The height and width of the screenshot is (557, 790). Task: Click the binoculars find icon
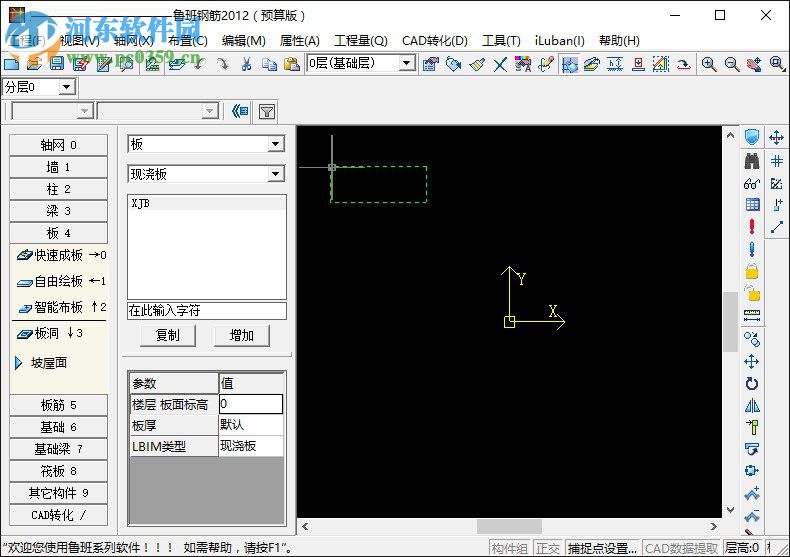click(752, 161)
